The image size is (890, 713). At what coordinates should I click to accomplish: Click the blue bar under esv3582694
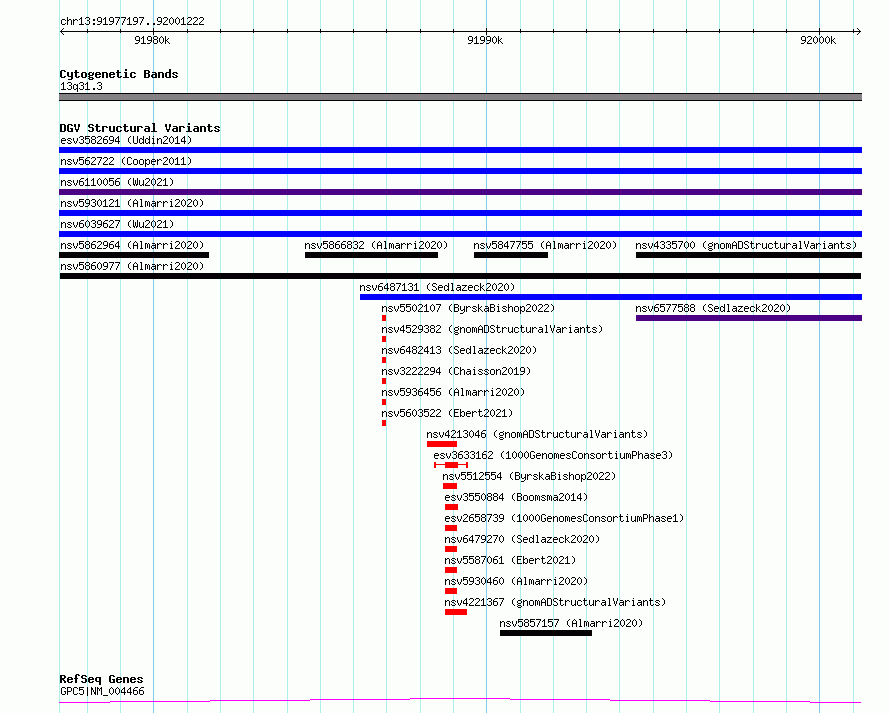[x=460, y=150]
